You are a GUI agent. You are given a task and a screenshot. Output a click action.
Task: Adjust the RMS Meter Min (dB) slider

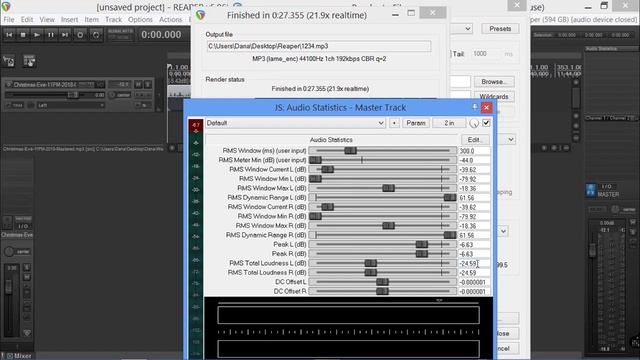click(383, 160)
